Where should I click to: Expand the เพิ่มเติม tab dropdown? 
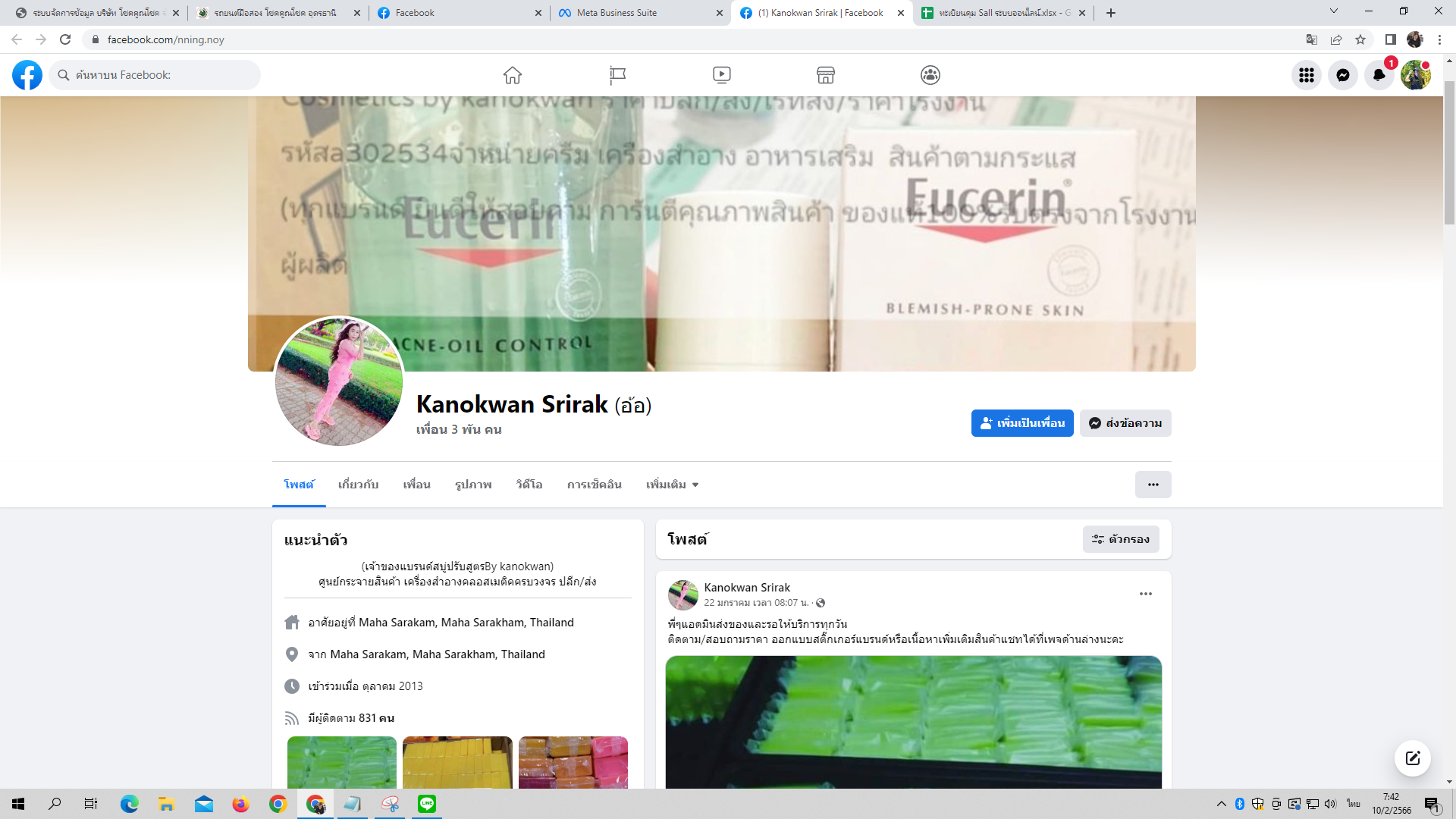pos(672,485)
